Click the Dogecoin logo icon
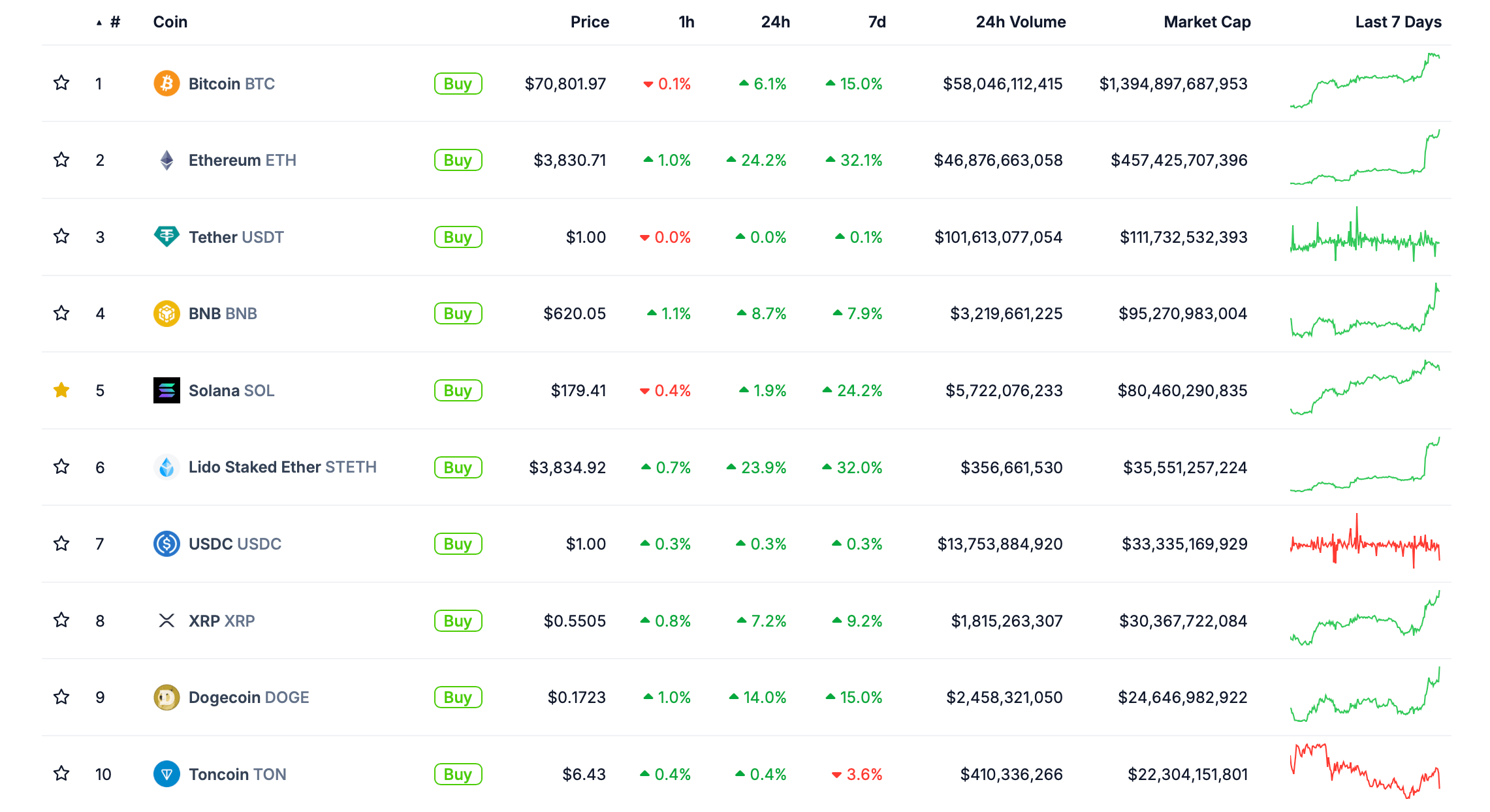Image resolution: width=1490 pixels, height=812 pixels. coord(166,697)
